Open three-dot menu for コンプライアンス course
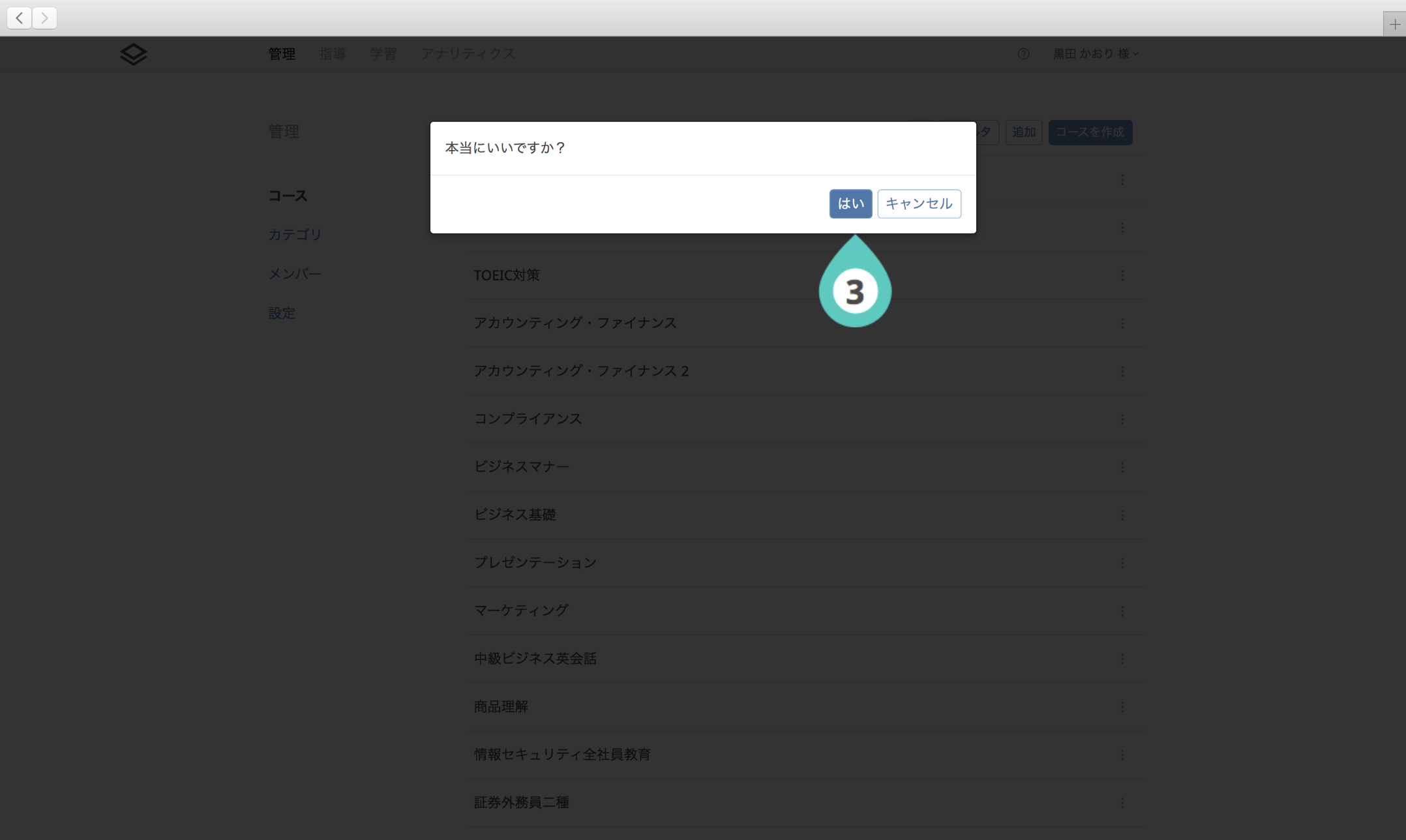Viewport: 1406px width, 840px height. (1122, 419)
